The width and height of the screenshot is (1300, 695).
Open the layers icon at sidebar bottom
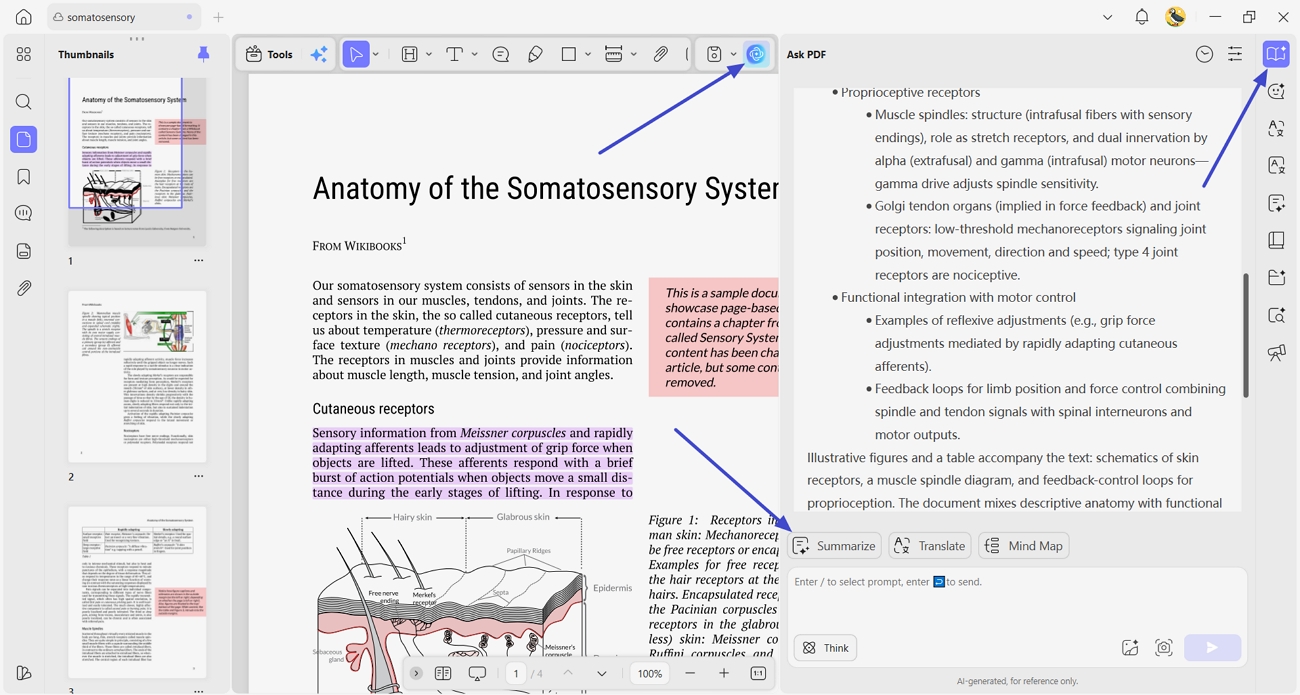click(x=23, y=673)
